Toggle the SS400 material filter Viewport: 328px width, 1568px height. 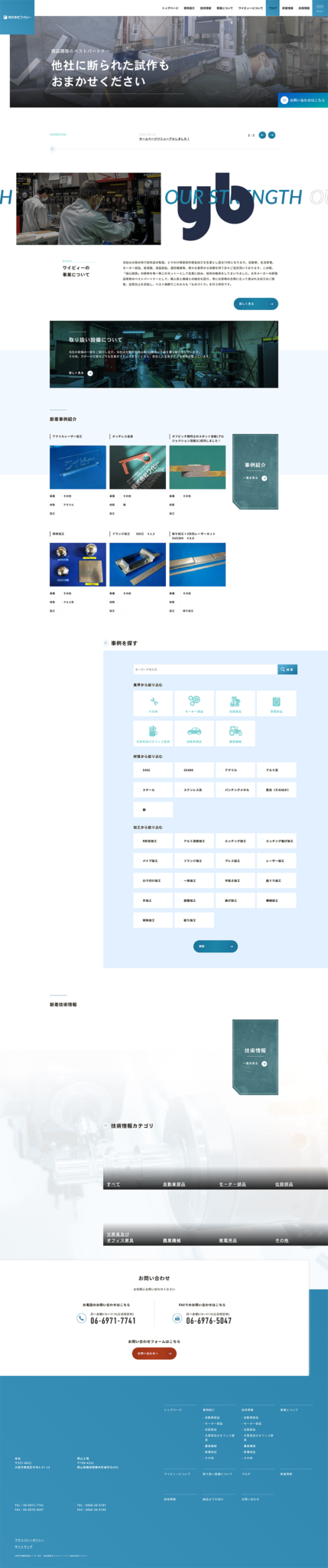click(194, 769)
